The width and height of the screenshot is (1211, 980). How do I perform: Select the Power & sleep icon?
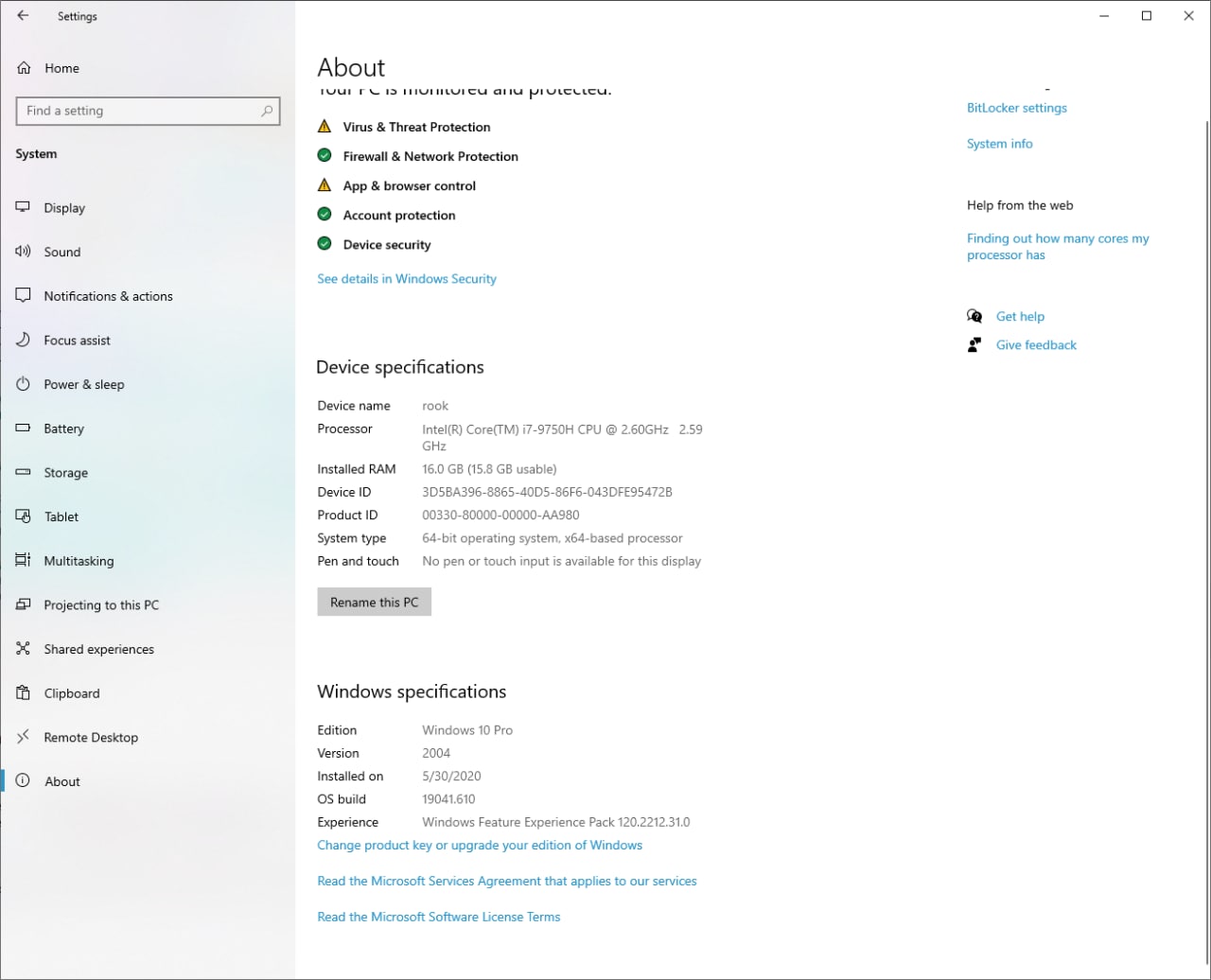pos(24,384)
